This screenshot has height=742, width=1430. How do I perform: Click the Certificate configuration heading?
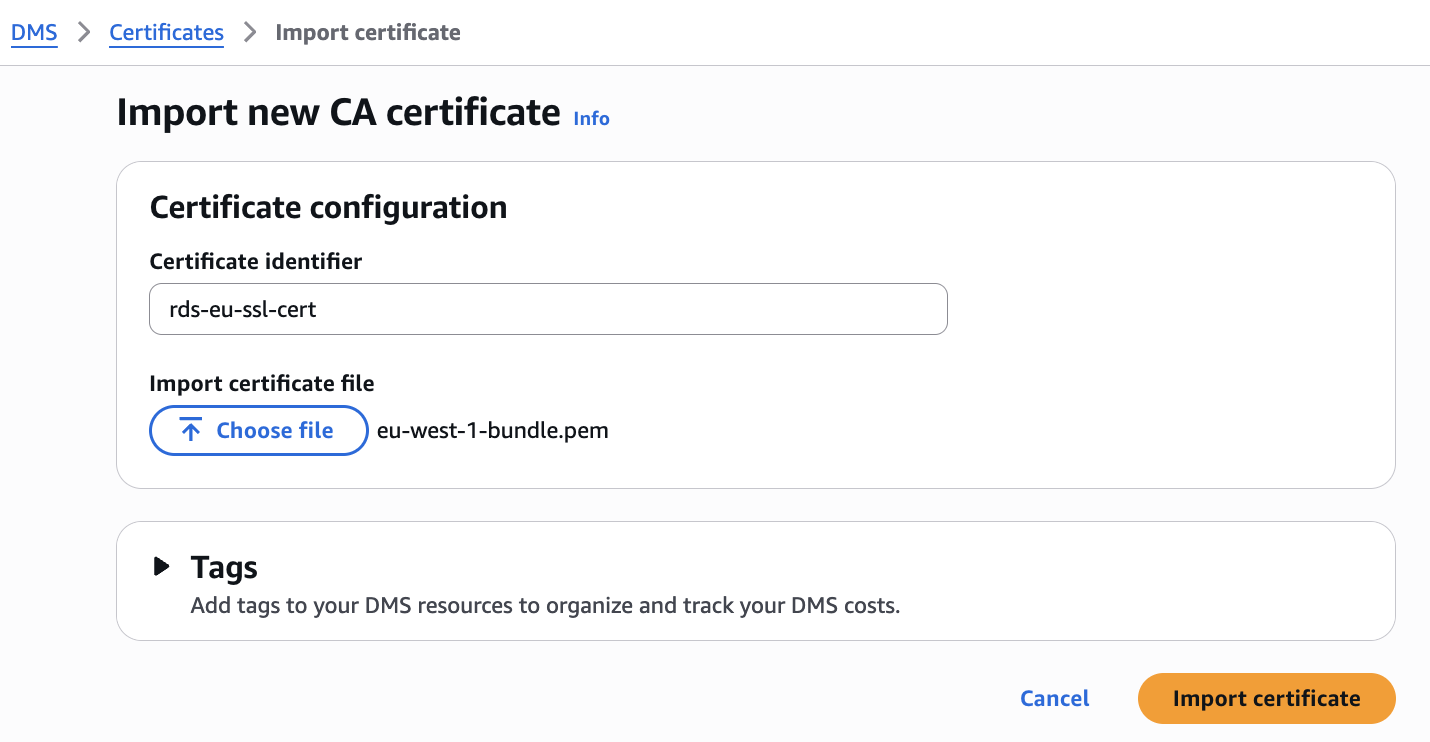(x=328, y=207)
